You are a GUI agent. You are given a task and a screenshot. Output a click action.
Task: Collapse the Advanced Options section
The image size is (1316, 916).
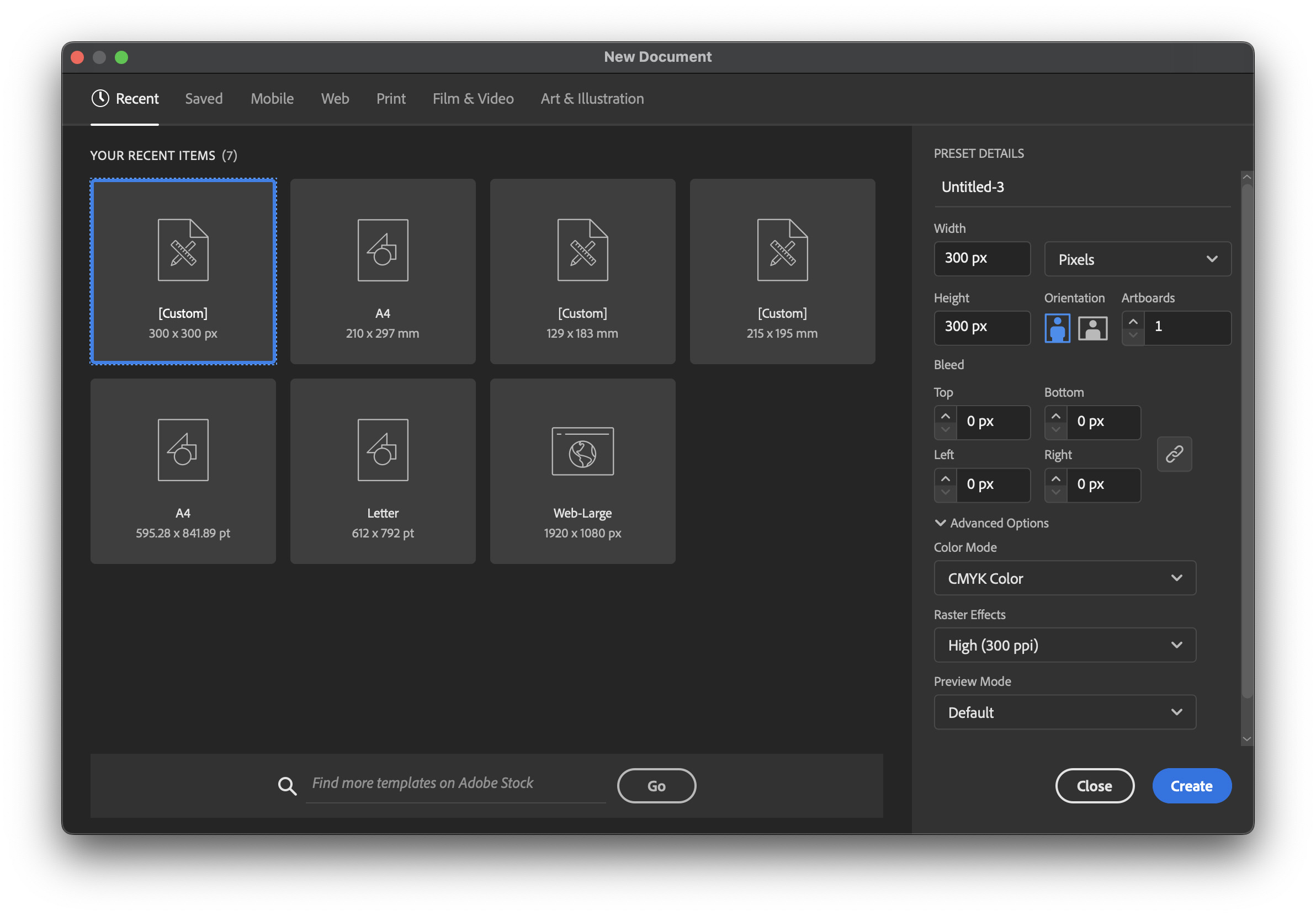pyautogui.click(x=940, y=523)
